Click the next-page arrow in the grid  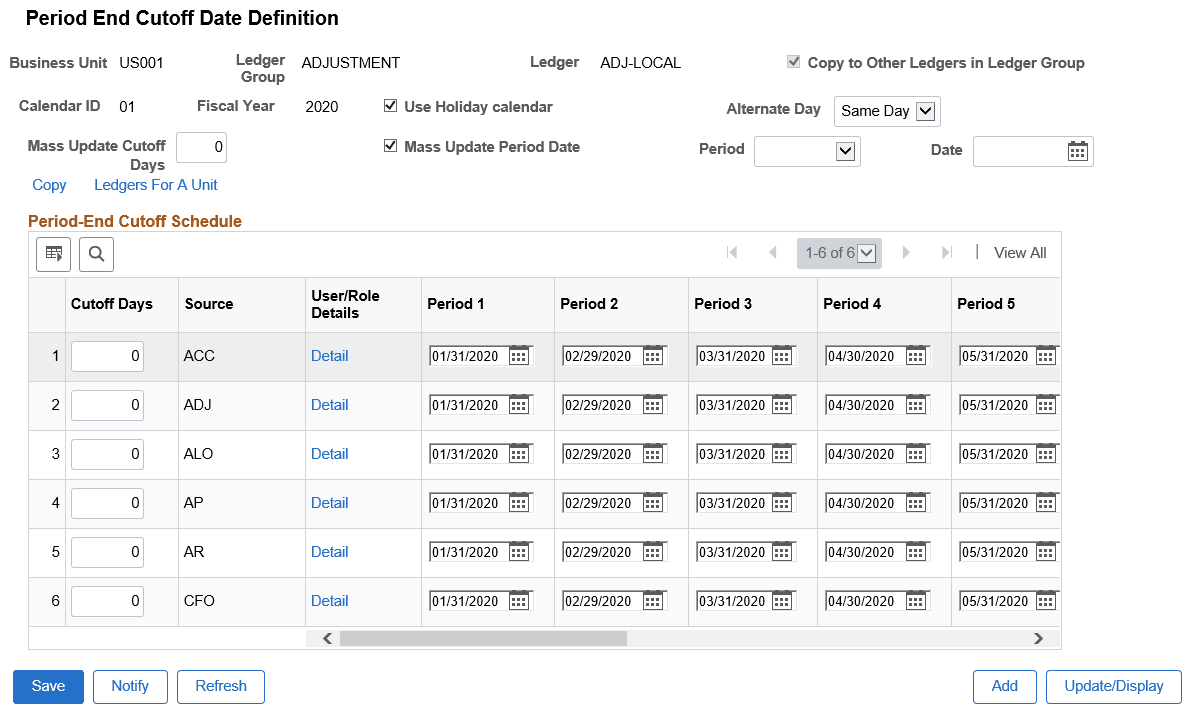(906, 252)
